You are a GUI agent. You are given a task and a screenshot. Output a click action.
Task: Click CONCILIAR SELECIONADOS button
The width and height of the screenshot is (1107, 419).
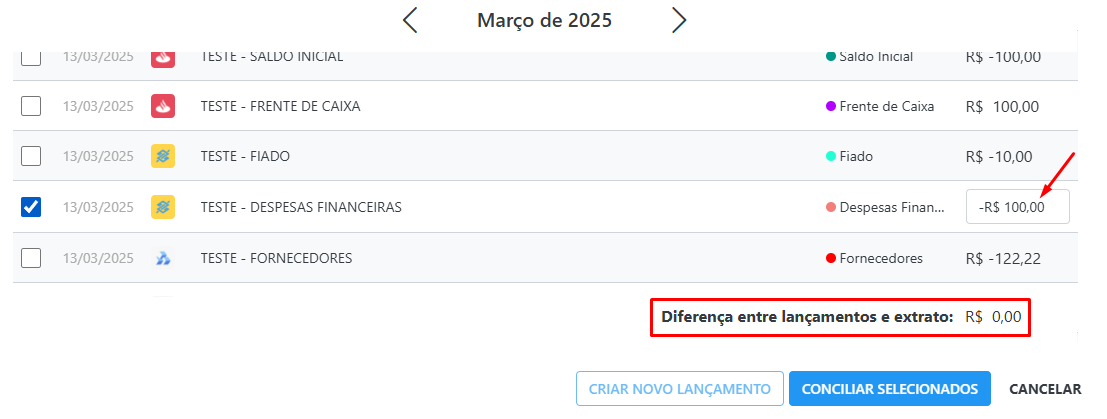coord(890,389)
